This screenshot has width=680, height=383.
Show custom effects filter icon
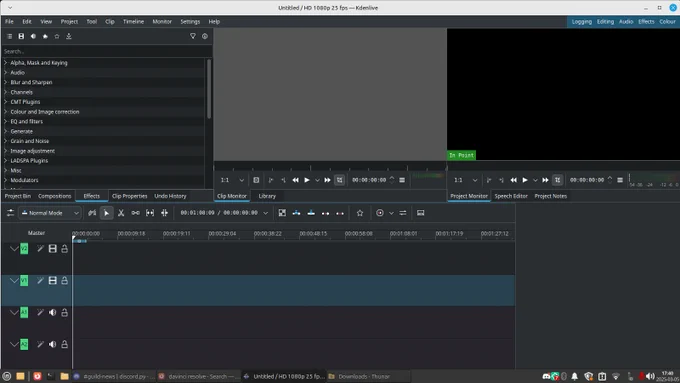tap(45, 36)
